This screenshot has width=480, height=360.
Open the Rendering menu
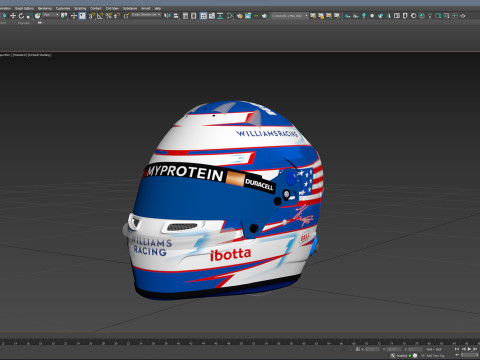coord(45,8)
